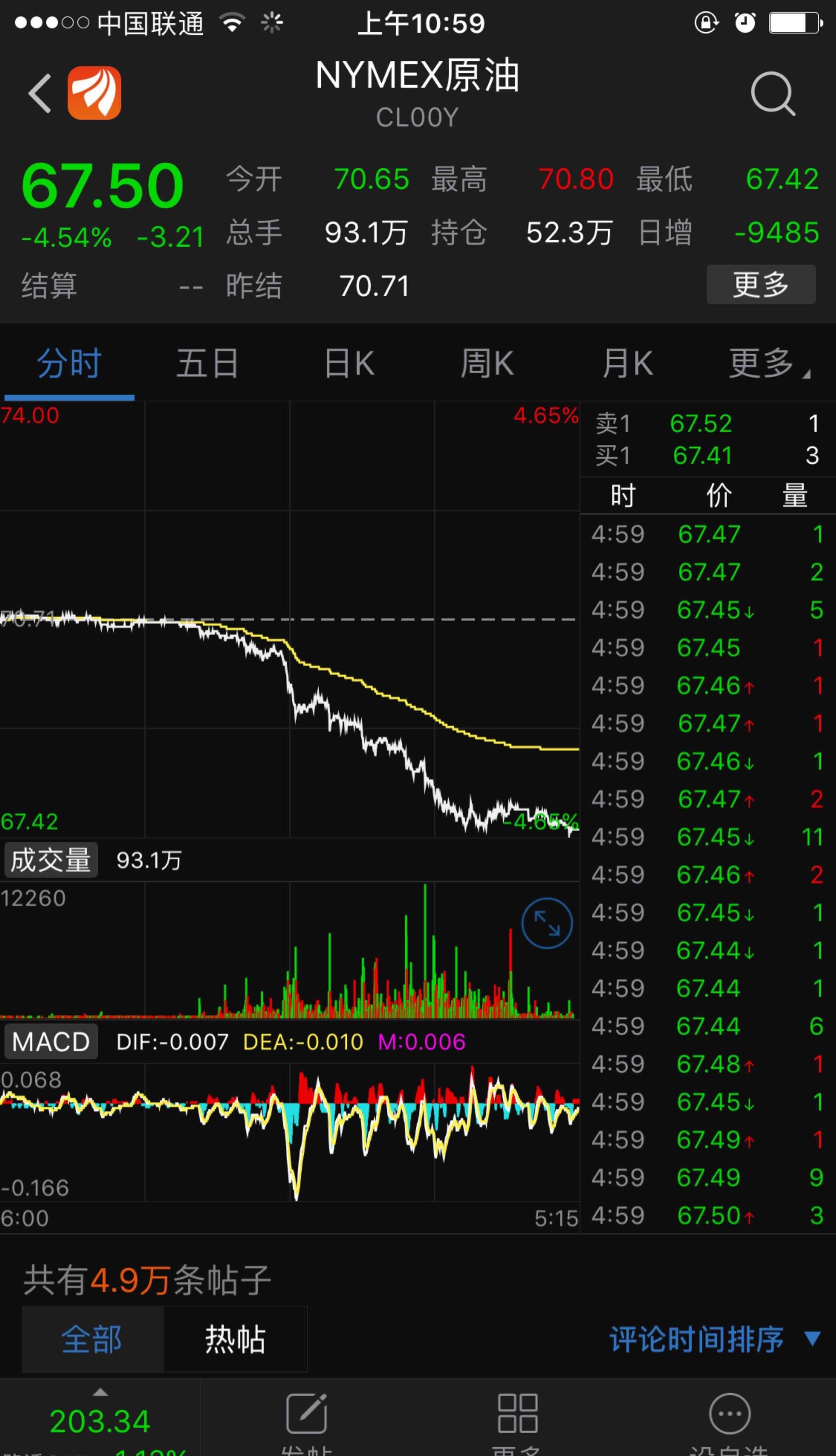The height and width of the screenshot is (1456, 836).
Task: Open the 日K chart tab
Action: click(349, 363)
